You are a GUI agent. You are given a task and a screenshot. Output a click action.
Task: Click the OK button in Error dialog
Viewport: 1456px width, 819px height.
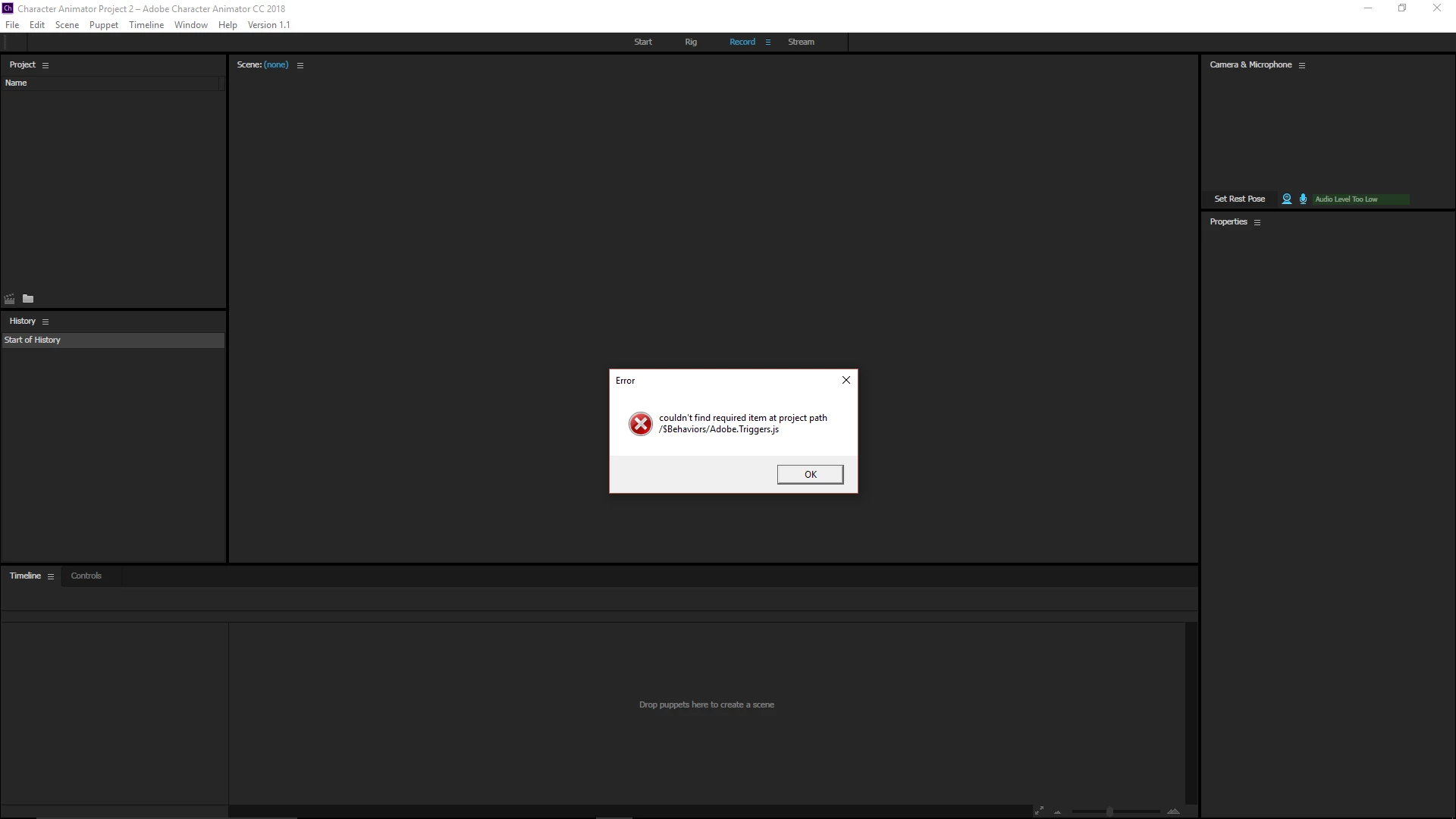[810, 474]
